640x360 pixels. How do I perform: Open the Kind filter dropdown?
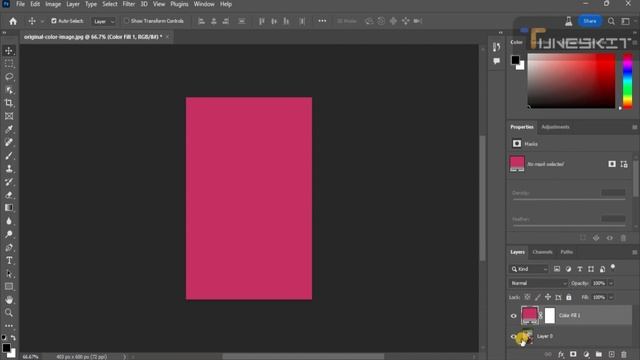pos(529,269)
